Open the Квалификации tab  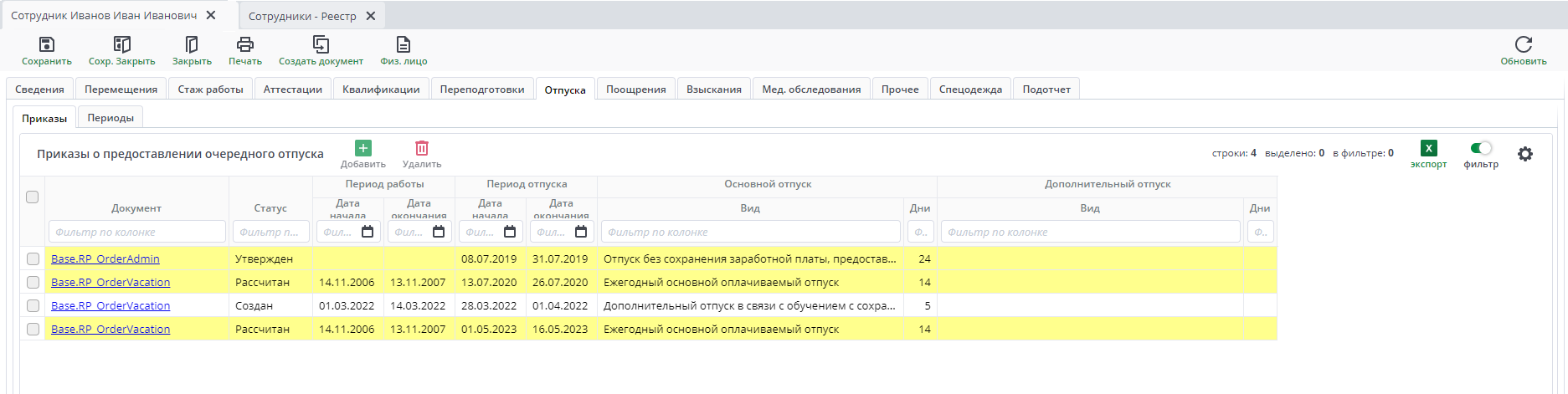tap(381, 89)
